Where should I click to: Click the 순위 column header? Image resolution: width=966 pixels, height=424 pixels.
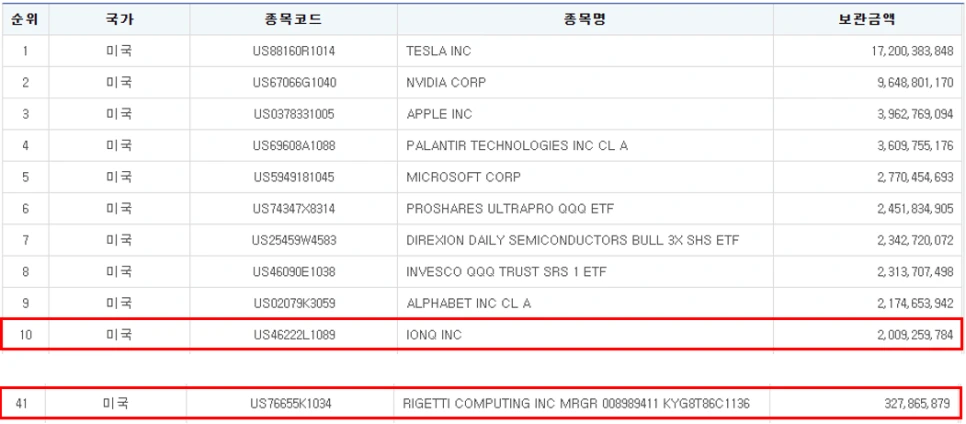click(x=25, y=19)
